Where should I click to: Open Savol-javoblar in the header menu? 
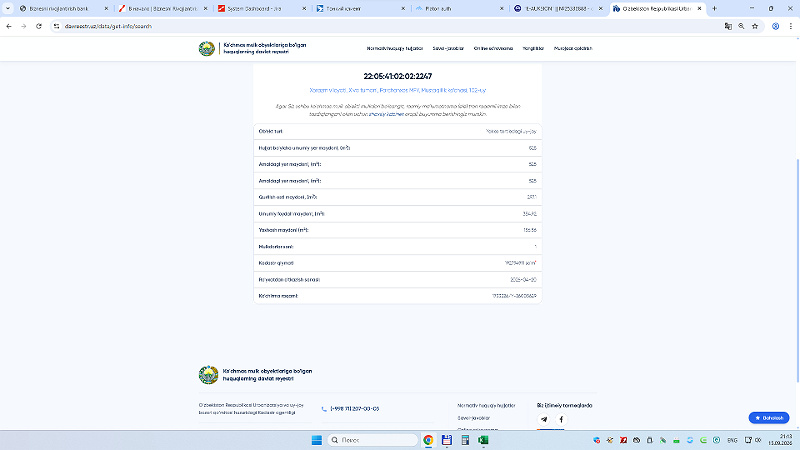pos(448,48)
